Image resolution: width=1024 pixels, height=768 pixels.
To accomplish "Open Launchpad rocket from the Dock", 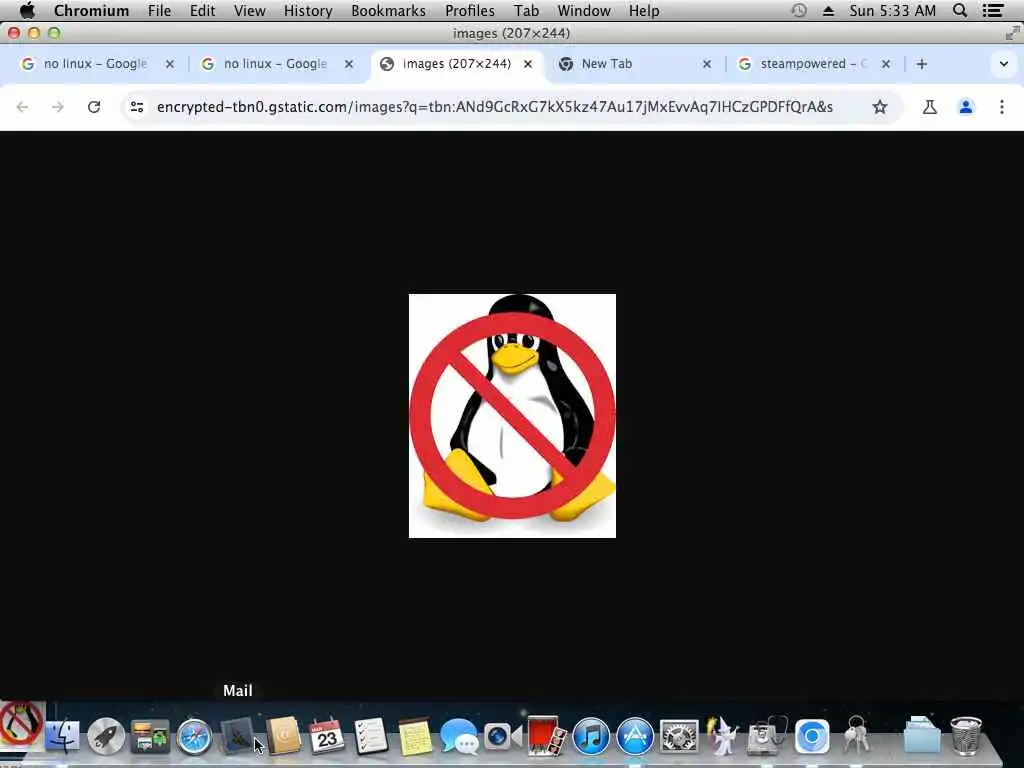I will coord(106,737).
